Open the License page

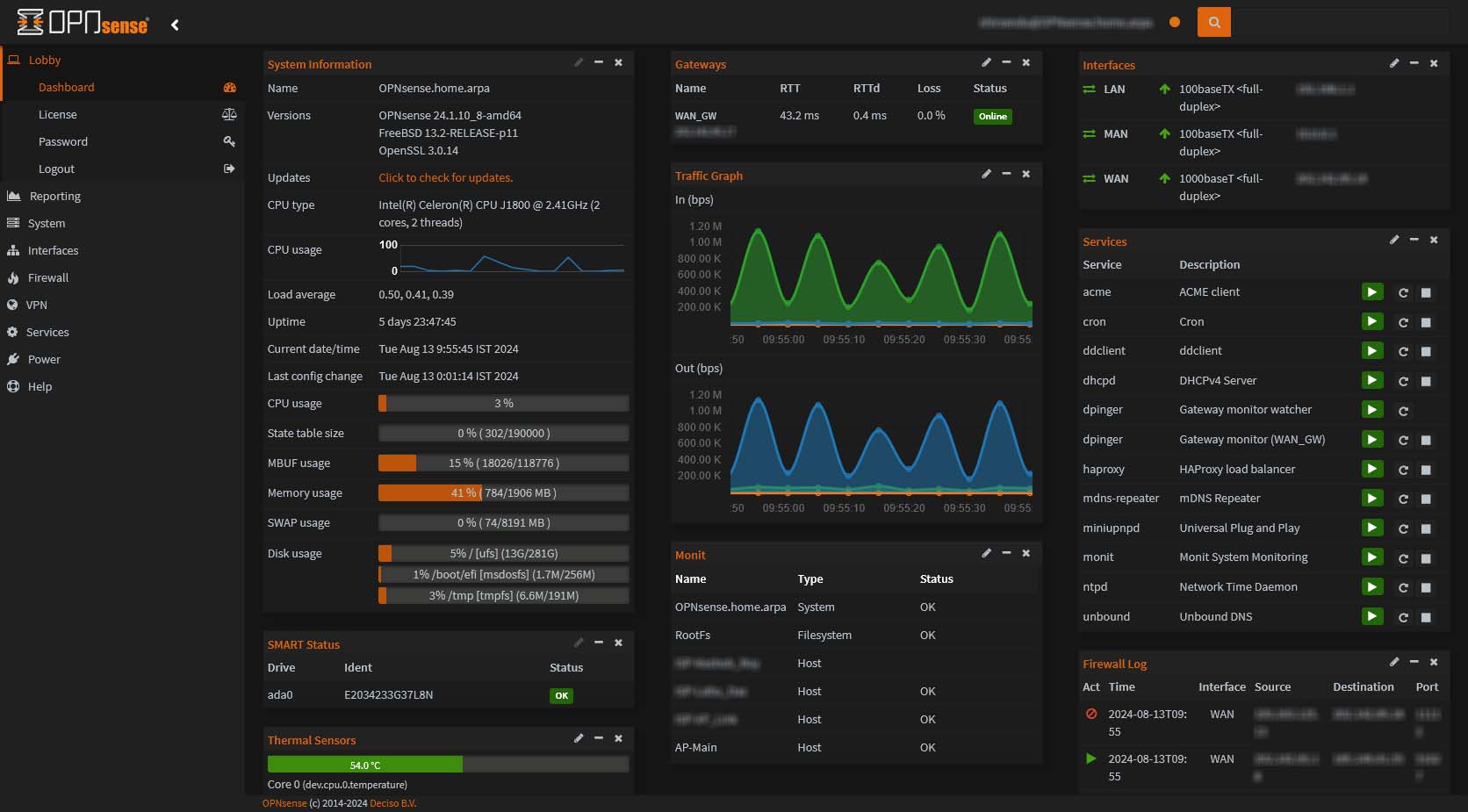58,114
